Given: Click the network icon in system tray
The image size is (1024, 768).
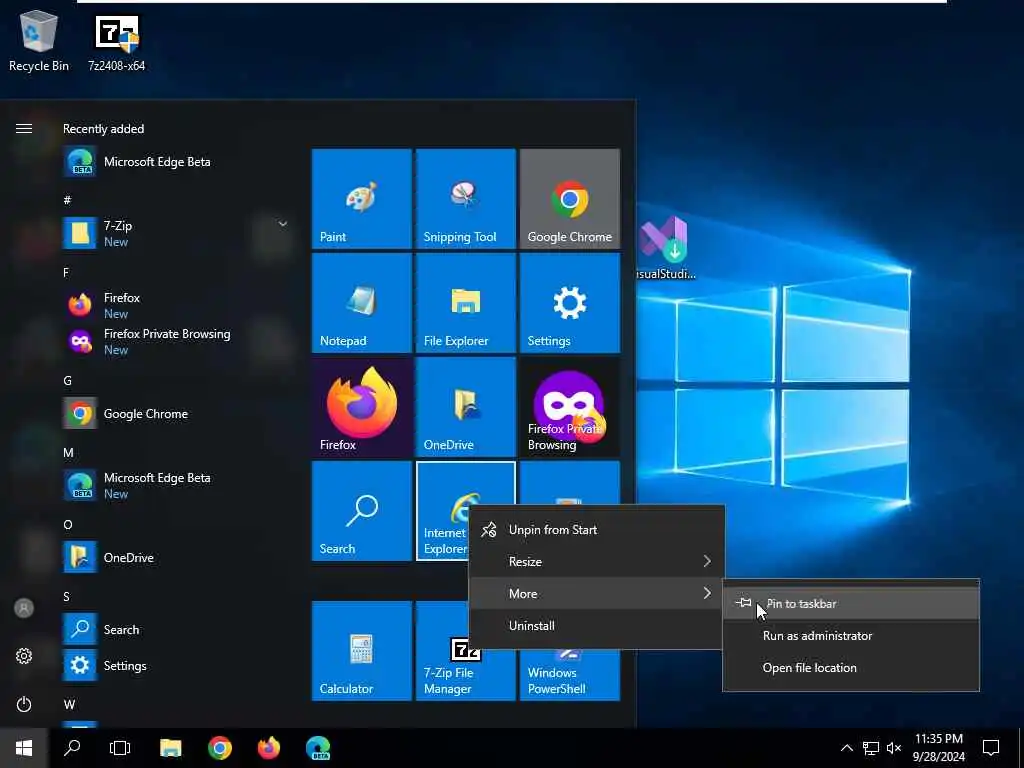Looking at the screenshot, I should [x=871, y=748].
